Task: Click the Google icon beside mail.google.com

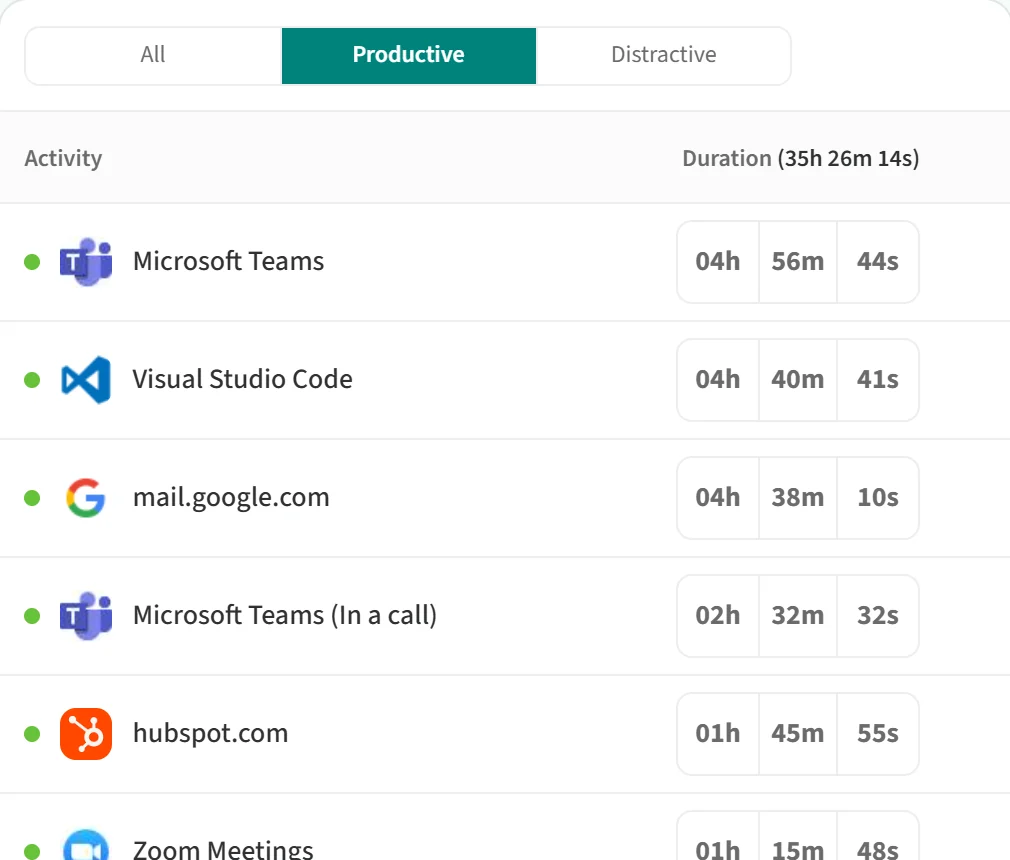Action: click(x=86, y=497)
